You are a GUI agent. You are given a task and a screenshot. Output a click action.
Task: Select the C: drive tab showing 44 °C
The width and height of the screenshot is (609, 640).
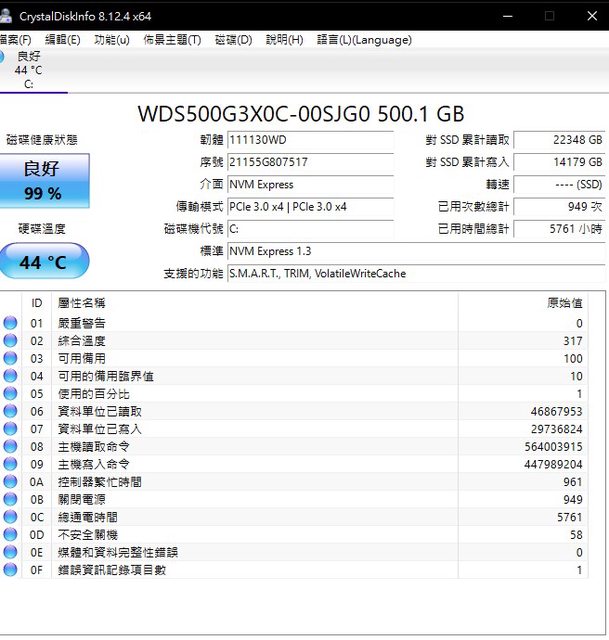[x=29, y=70]
